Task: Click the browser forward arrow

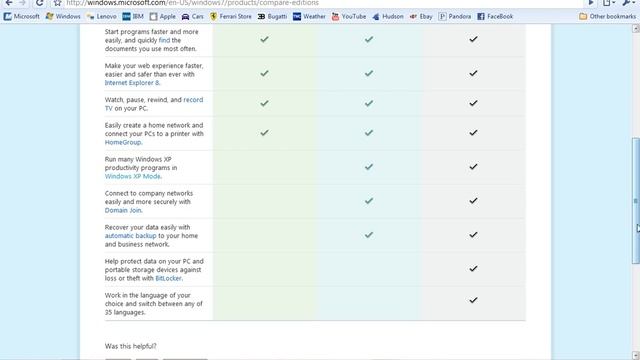Action: [23, 3]
